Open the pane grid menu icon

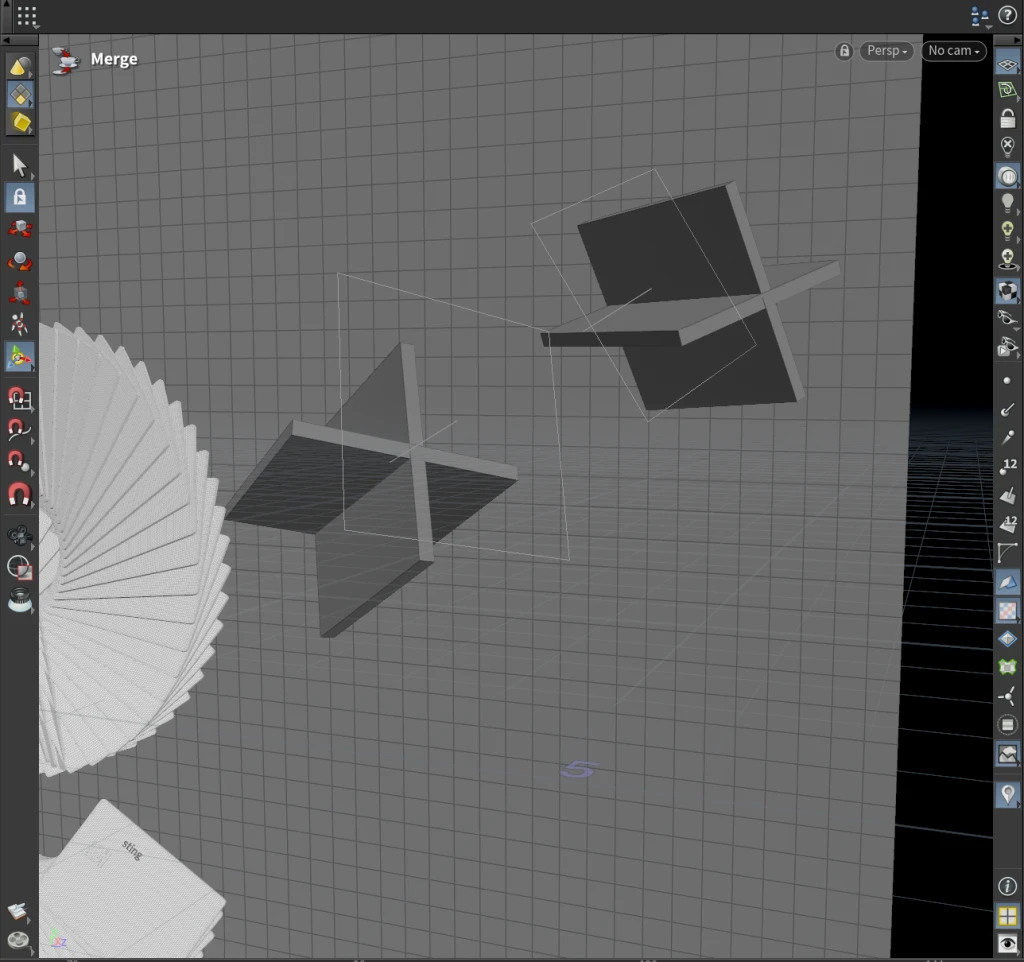(x=27, y=16)
